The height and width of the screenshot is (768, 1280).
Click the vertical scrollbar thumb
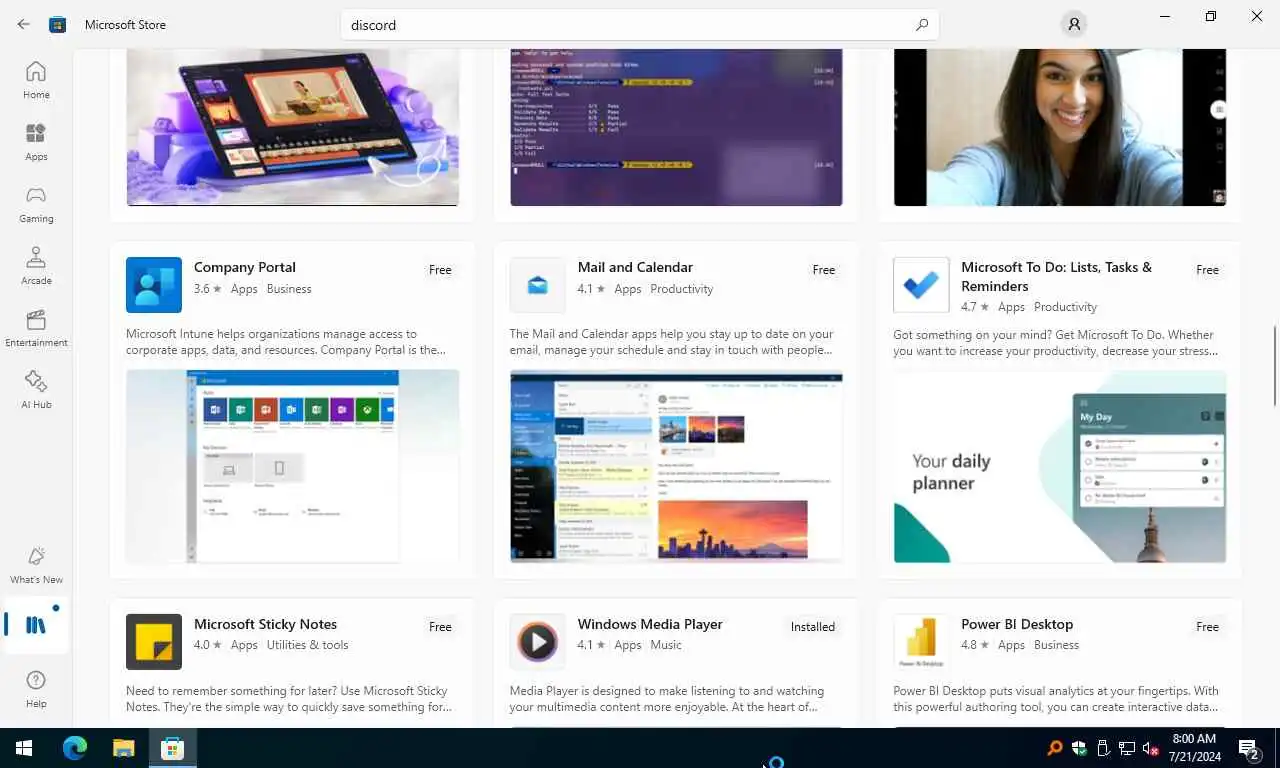(x=1274, y=366)
